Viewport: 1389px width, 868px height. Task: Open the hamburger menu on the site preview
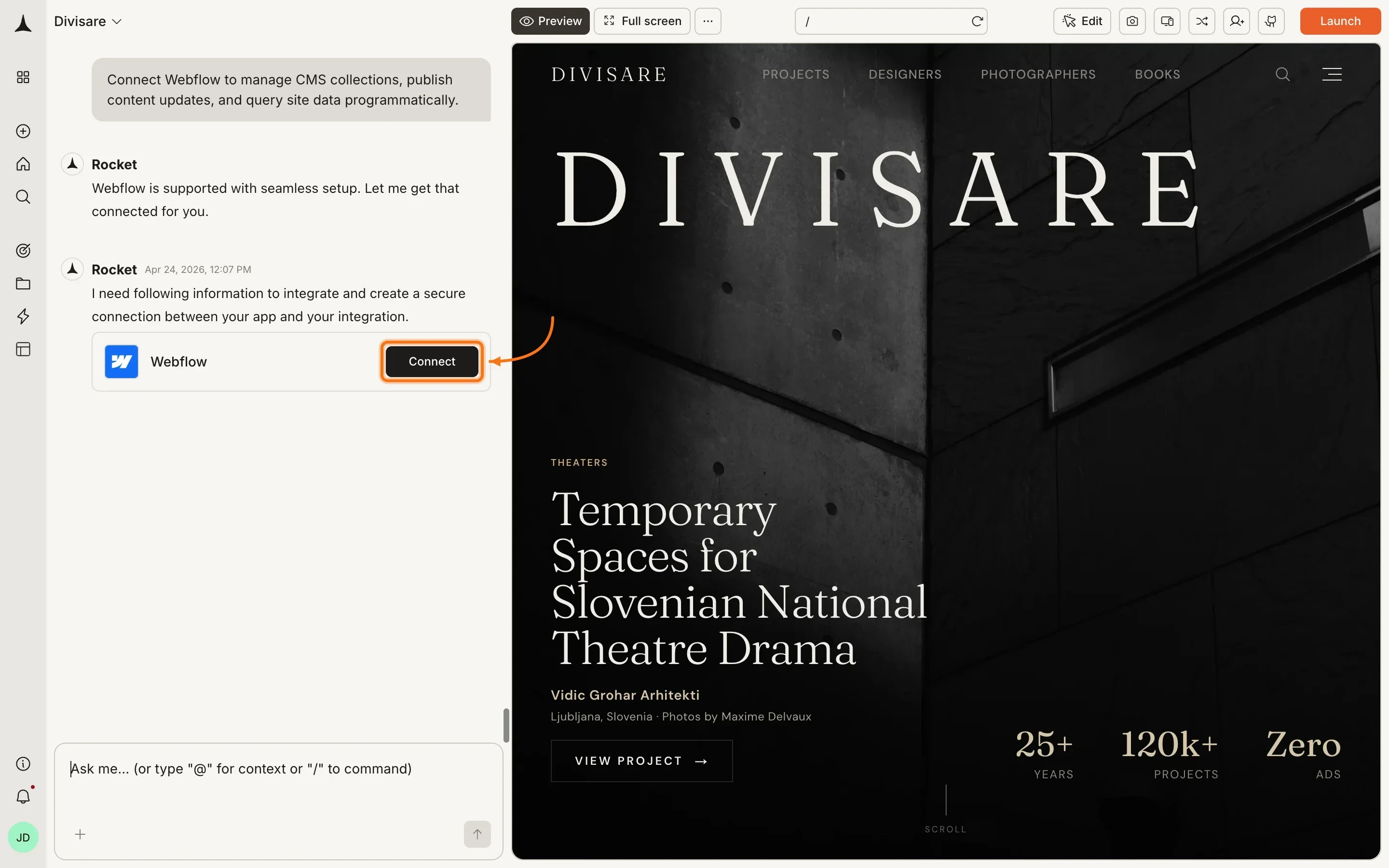click(1332, 74)
